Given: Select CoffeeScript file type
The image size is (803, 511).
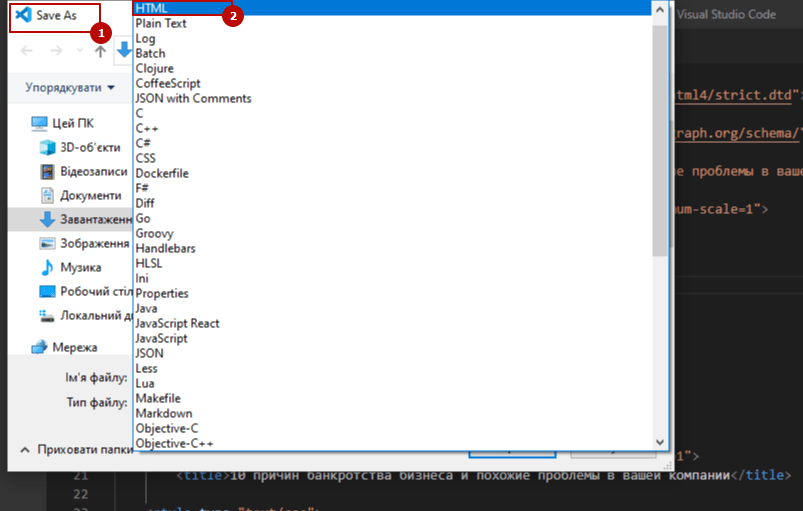Looking at the screenshot, I should pos(392,83).
